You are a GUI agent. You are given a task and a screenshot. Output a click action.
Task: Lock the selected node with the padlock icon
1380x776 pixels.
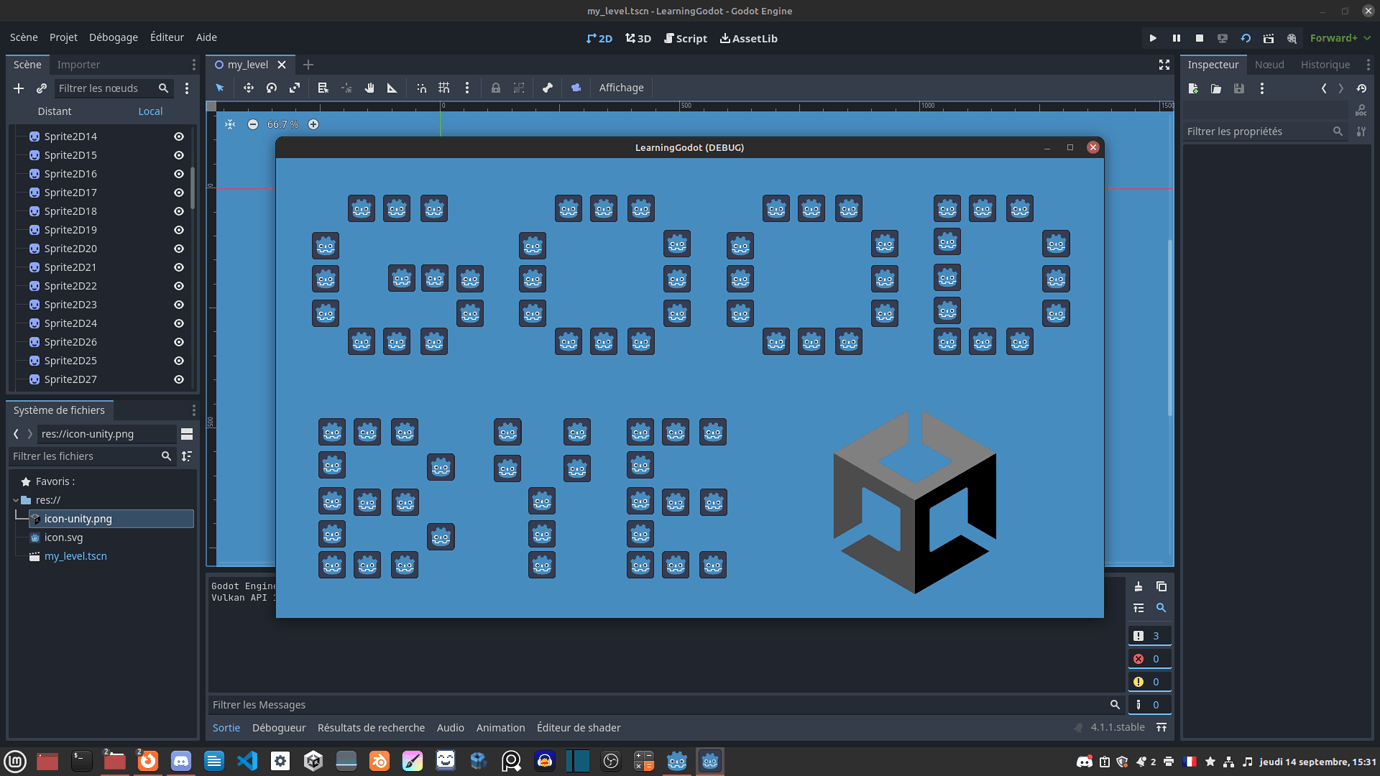click(x=496, y=88)
